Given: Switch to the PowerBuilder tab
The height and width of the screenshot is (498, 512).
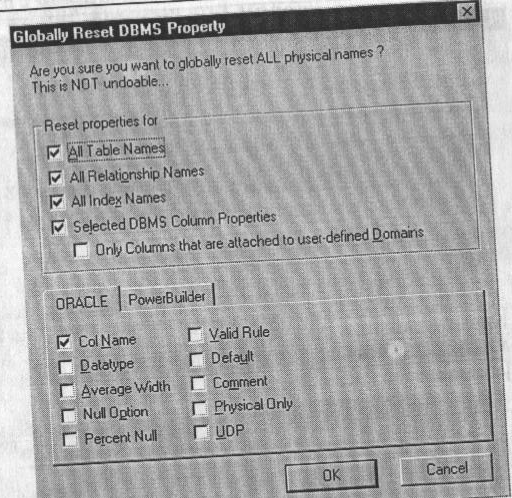Looking at the screenshot, I should click(167, 298).
